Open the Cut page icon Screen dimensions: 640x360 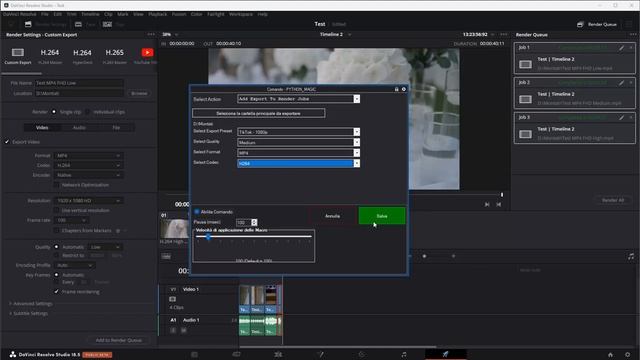click(x=236, y=354)
